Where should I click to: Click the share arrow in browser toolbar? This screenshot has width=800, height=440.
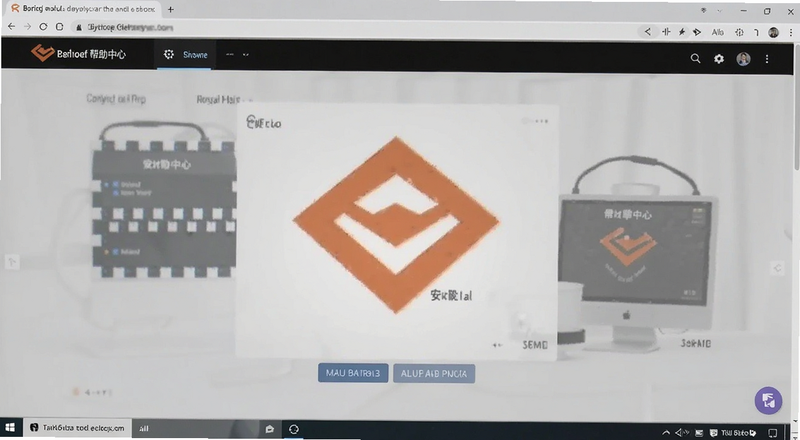click(x=647, y=32)
